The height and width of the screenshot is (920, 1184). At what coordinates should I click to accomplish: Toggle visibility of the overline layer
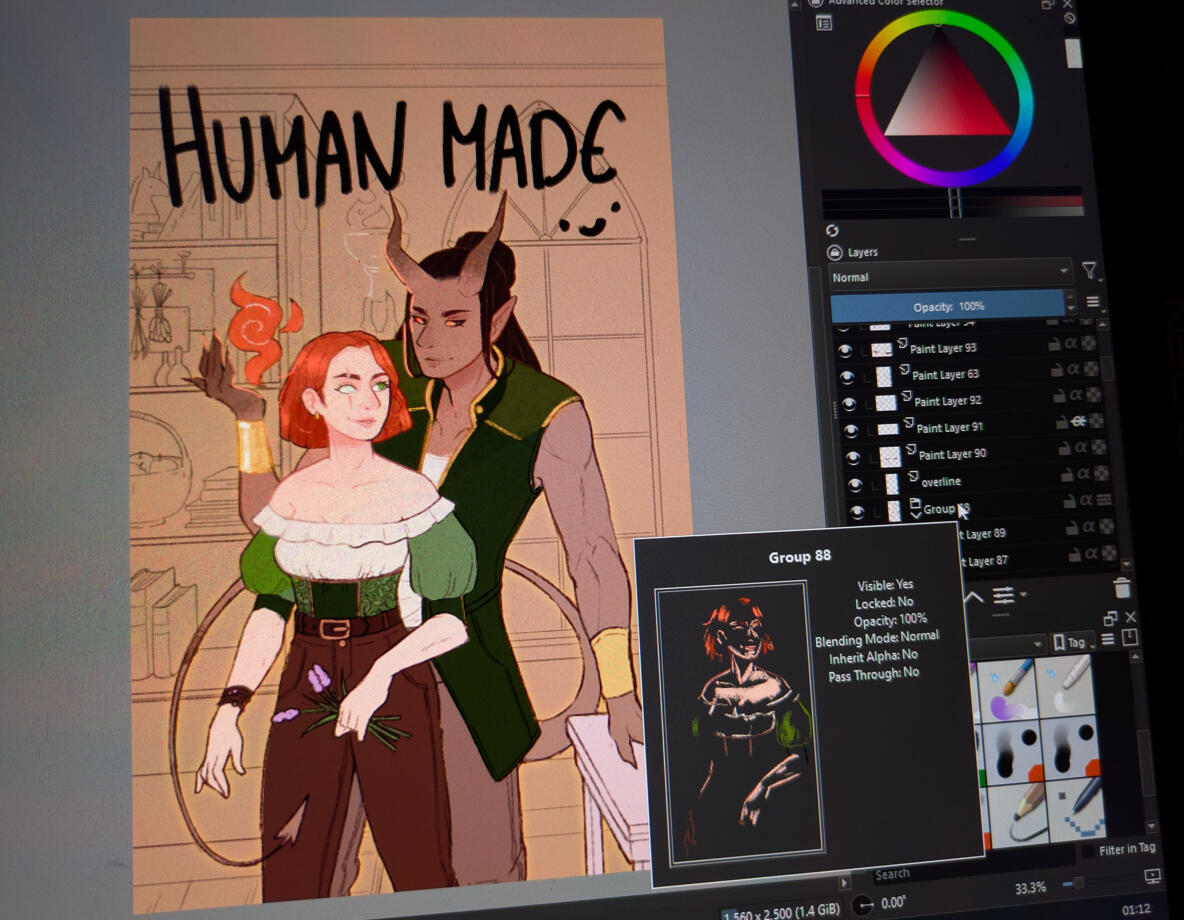tap(855, 484)
